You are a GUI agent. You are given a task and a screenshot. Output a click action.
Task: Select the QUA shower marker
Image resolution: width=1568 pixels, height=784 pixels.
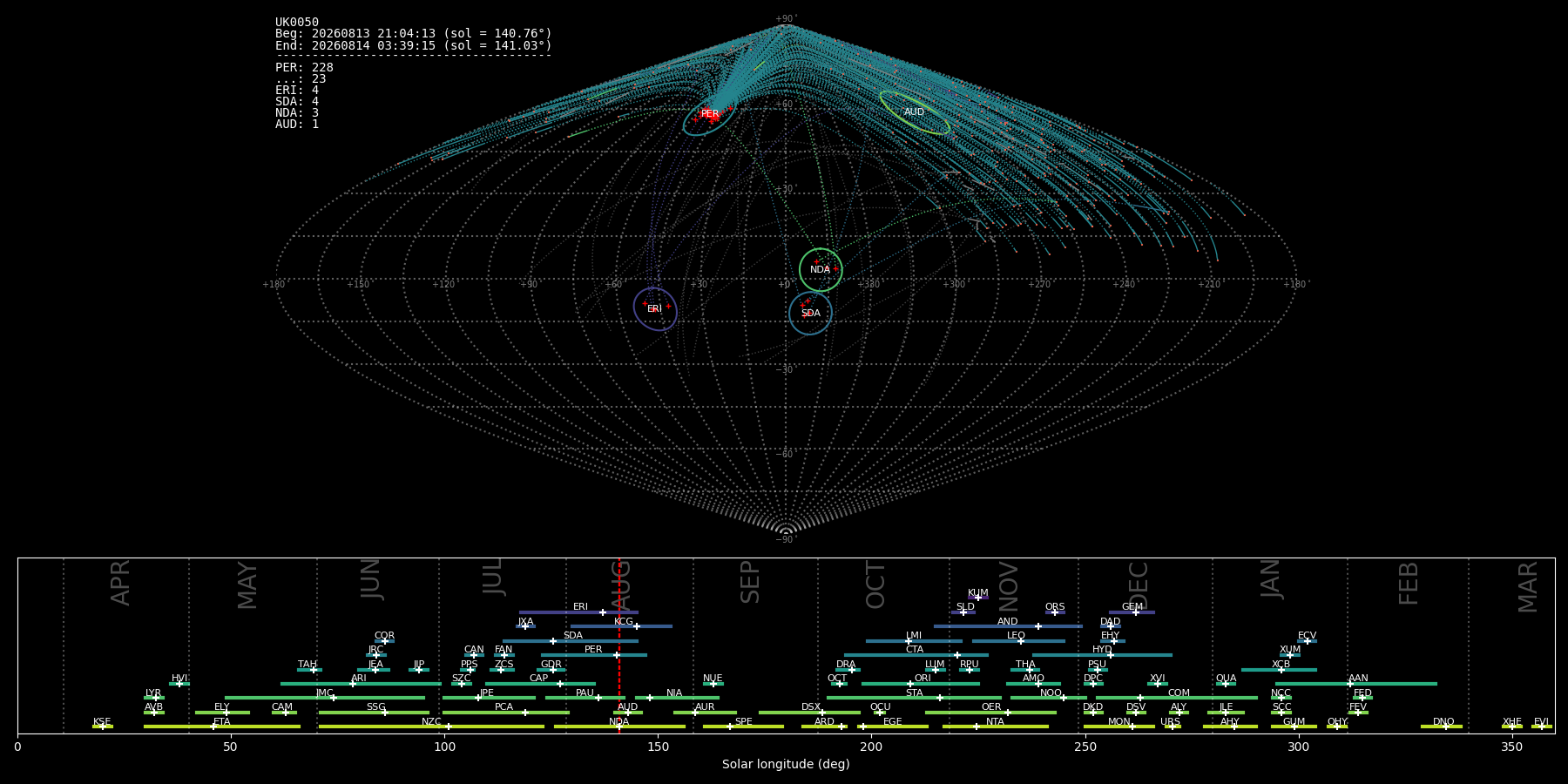[x=1225, y=684]
